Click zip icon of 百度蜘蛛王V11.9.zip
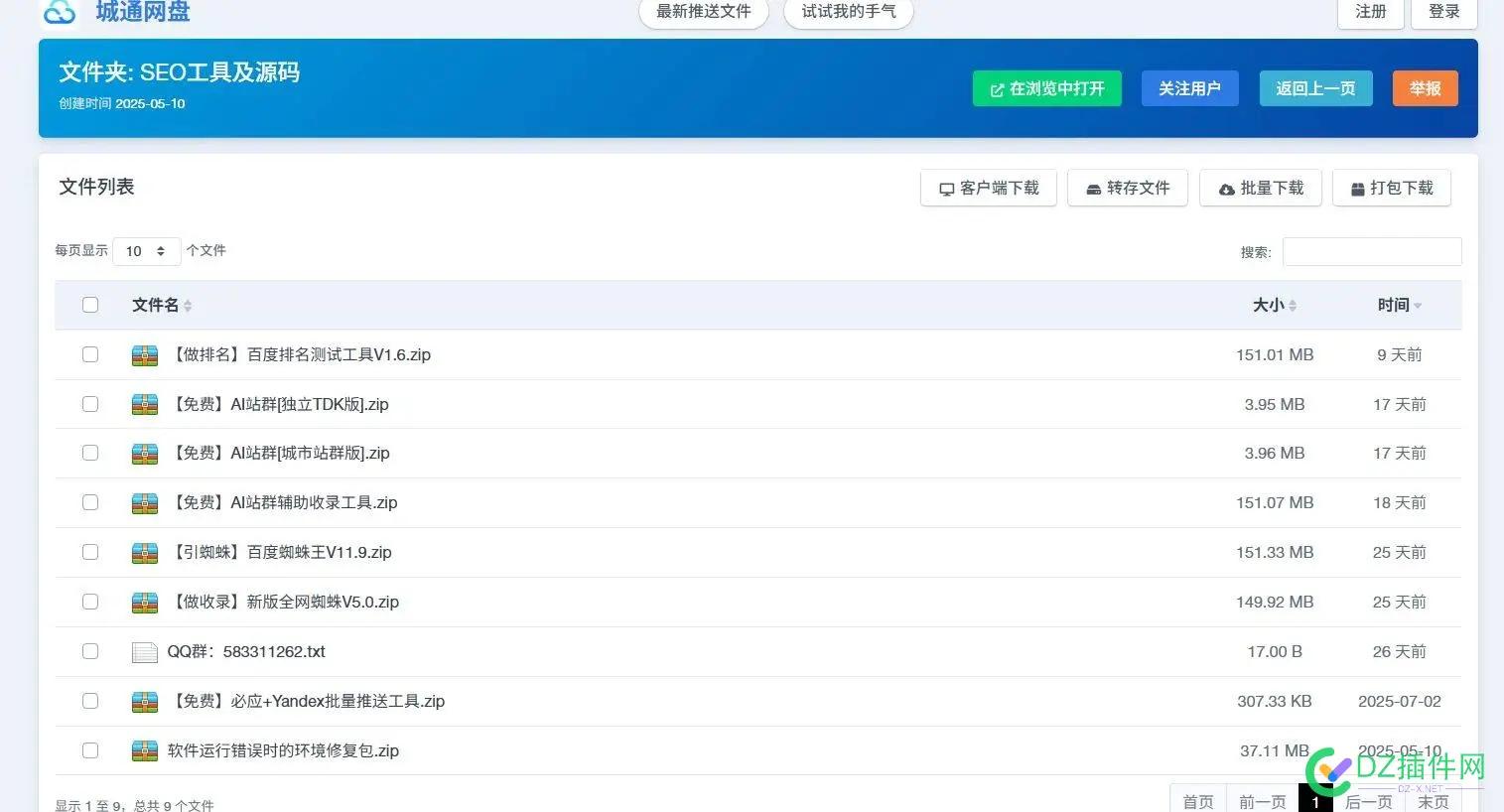The height and width of the screenshot is (812, 1504). (145, 553)
